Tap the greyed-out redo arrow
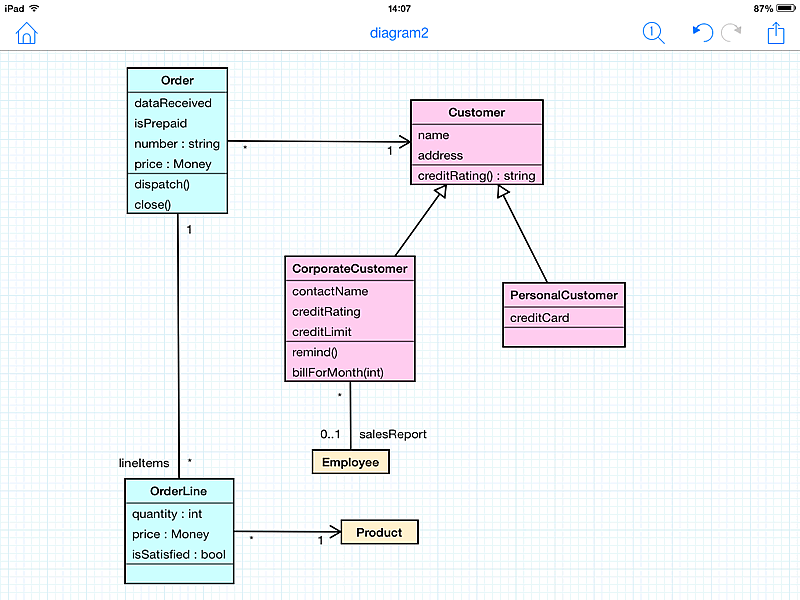This screenshot has width=800, height=600. pos(731,33)
